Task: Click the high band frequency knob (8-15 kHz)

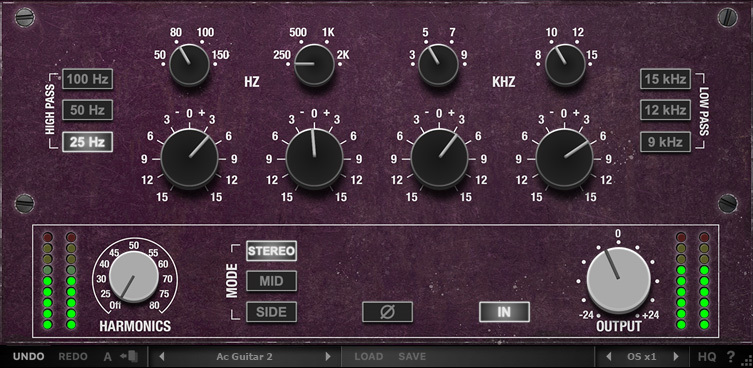Action: [x=565, y=65]
